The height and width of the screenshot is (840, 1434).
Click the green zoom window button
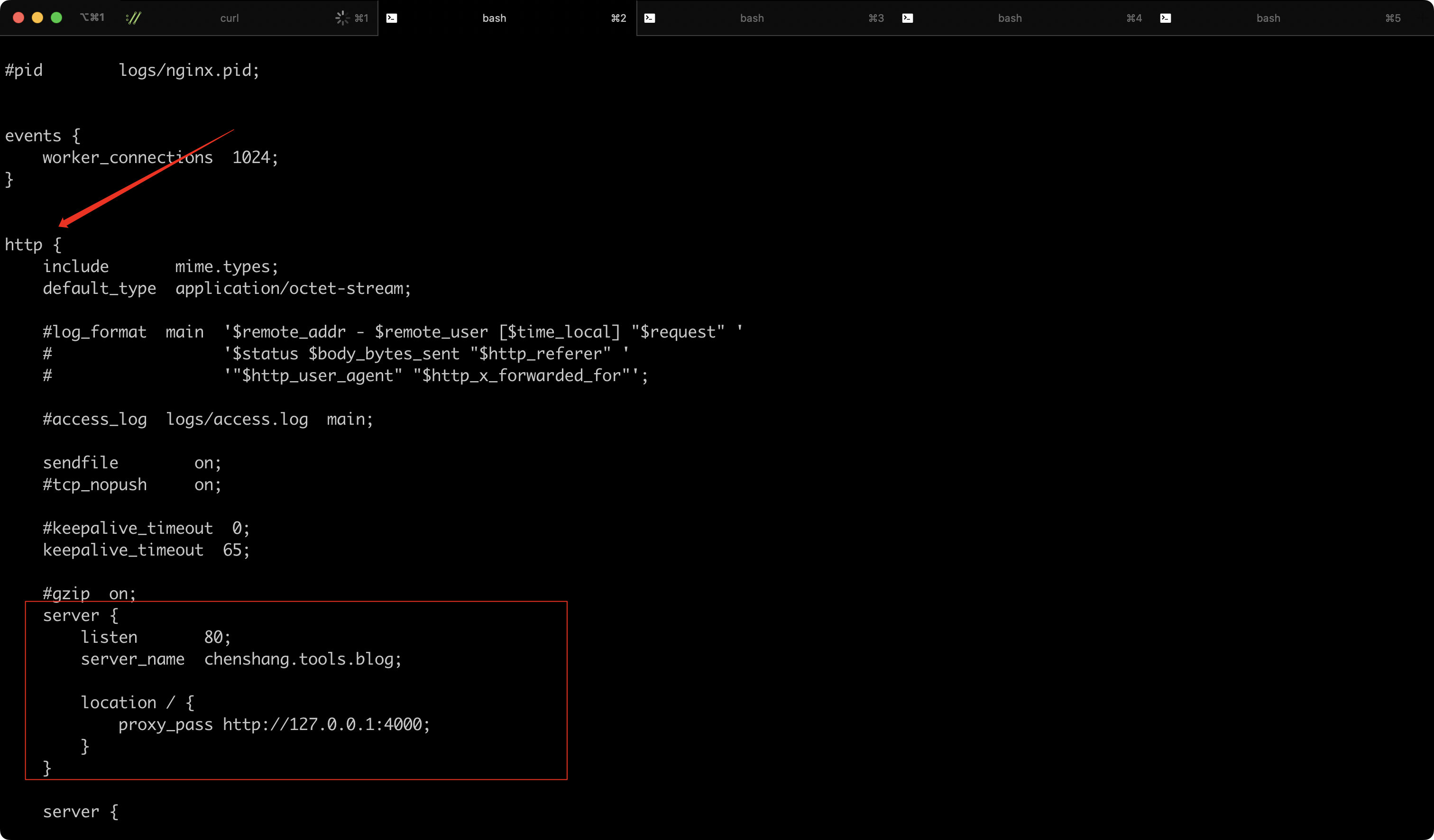coord(56,18)
